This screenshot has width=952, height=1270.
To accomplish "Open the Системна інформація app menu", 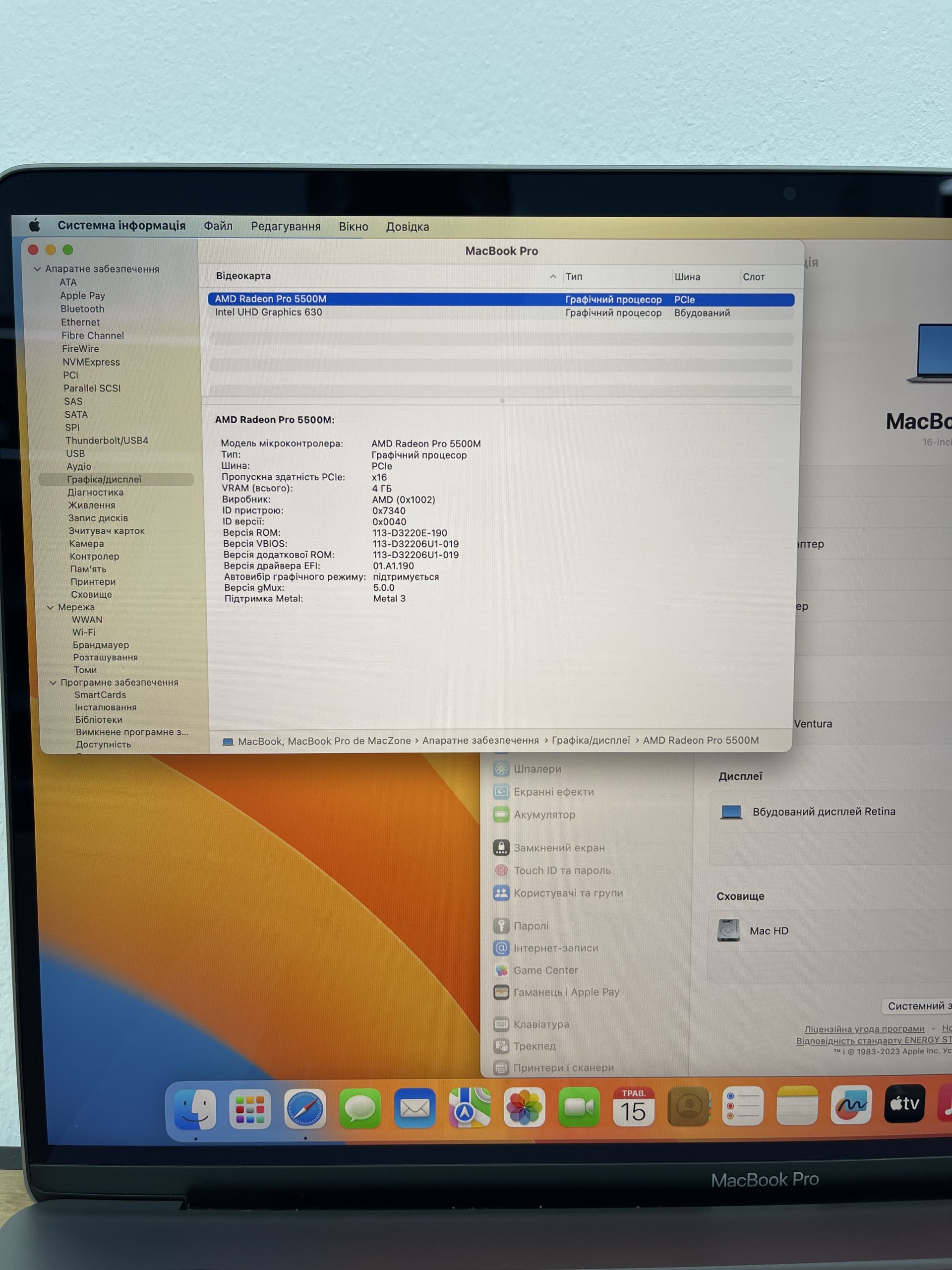I will pyautogui.click(x=121, y=225).
